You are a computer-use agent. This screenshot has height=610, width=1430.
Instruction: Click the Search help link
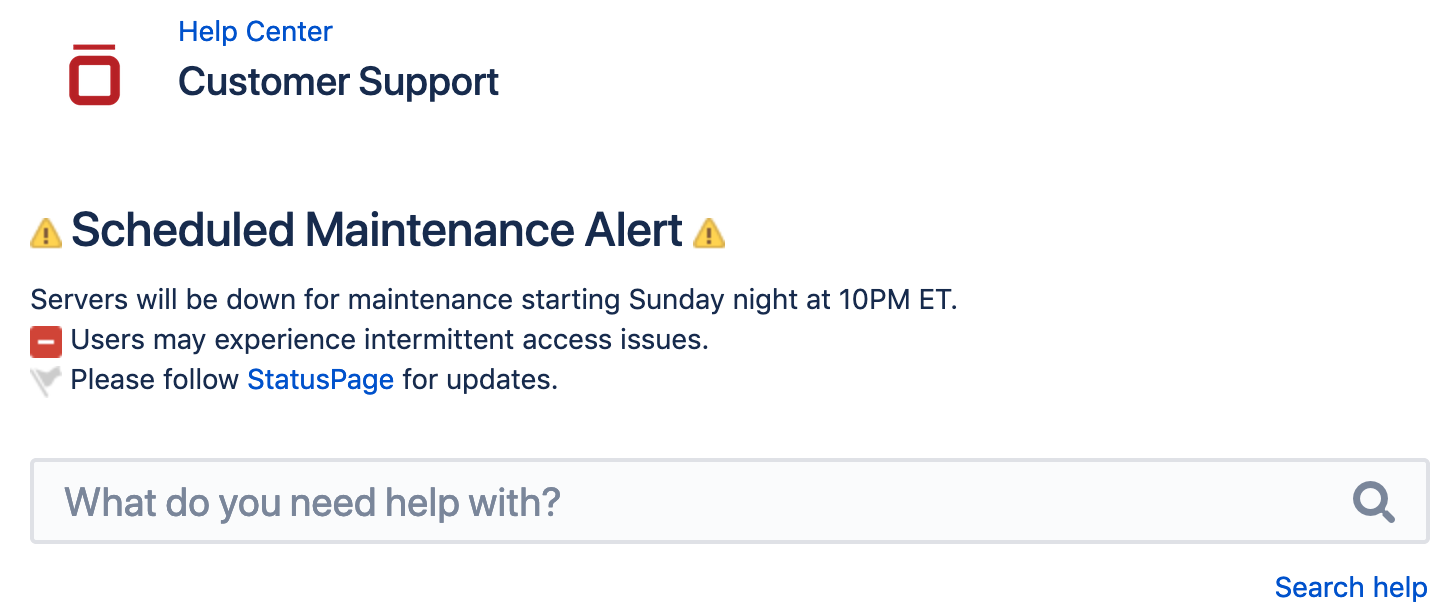[1351, 587]
